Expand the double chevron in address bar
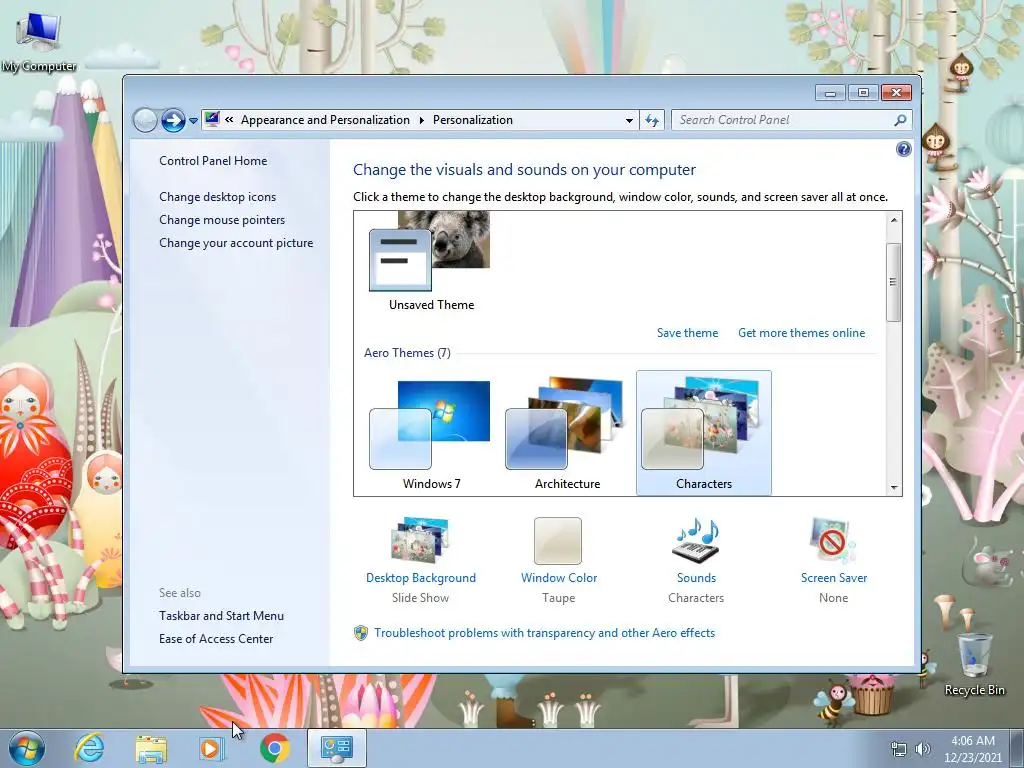Image resolution: width=1024 pixels, height=768 pixels. point(229,120)
